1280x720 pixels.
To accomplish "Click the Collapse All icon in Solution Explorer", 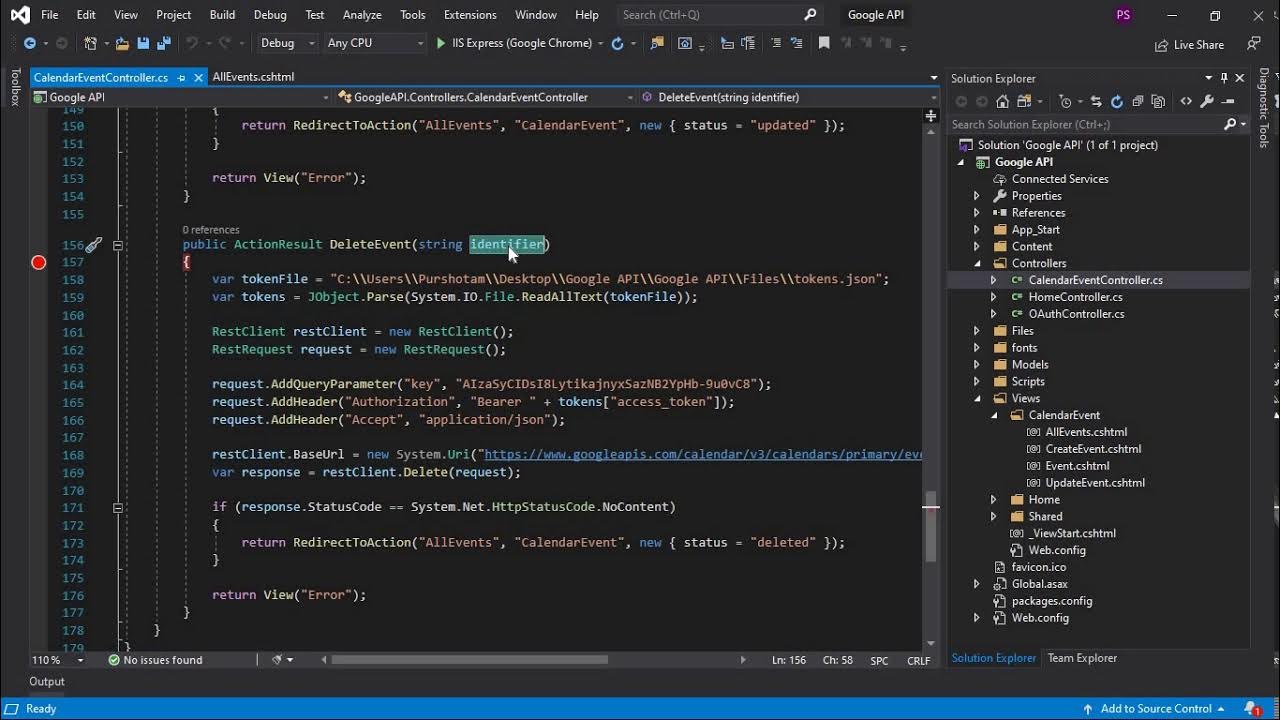I will point(1138,101).
